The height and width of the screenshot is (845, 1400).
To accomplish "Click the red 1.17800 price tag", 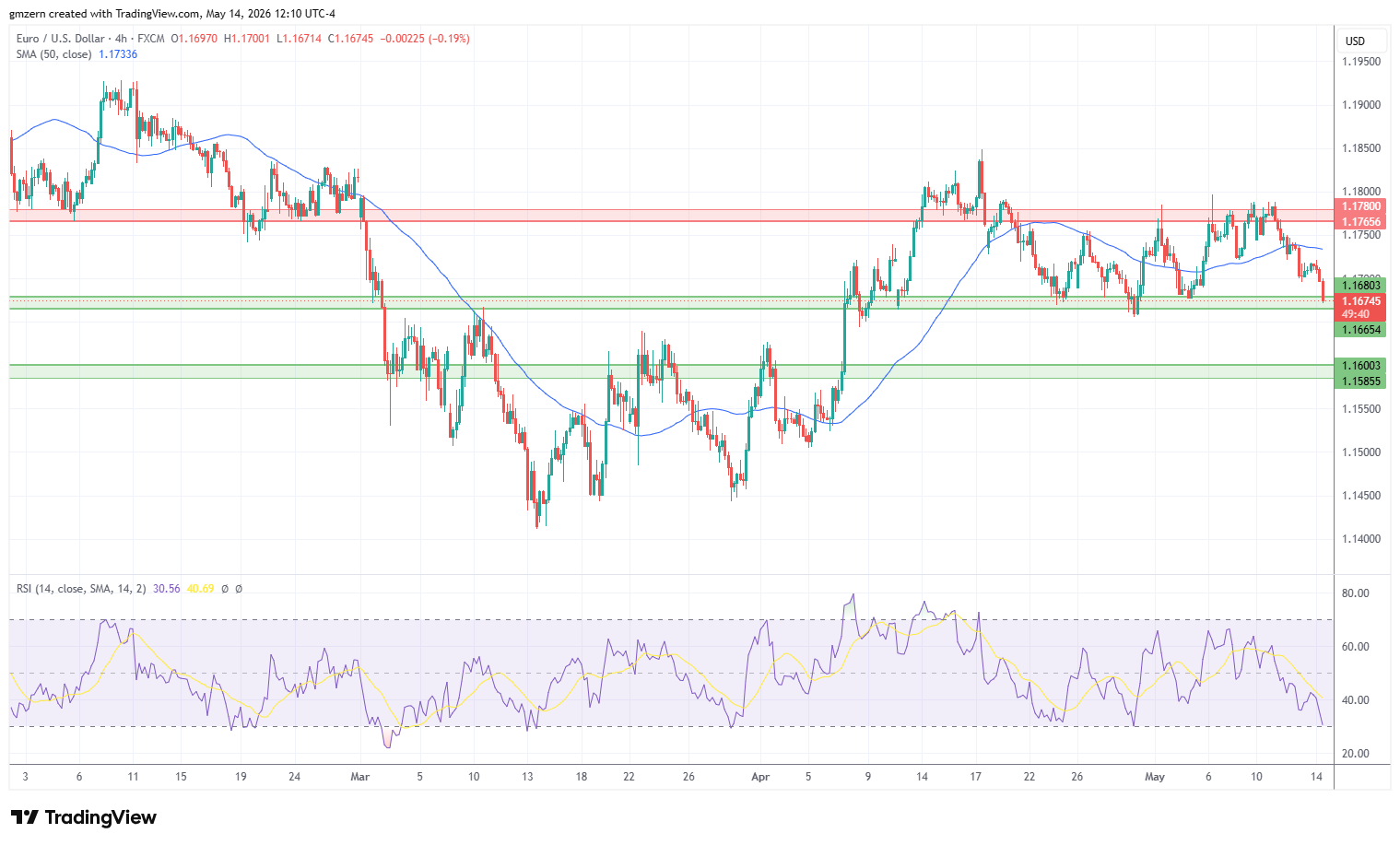I will (1360, 206).
